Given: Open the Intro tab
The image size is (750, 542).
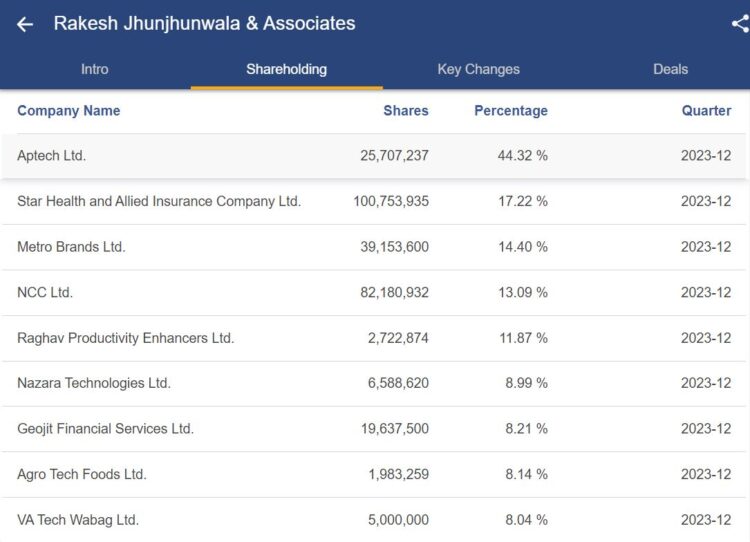Looking at the screenshot, I should 95,69.
